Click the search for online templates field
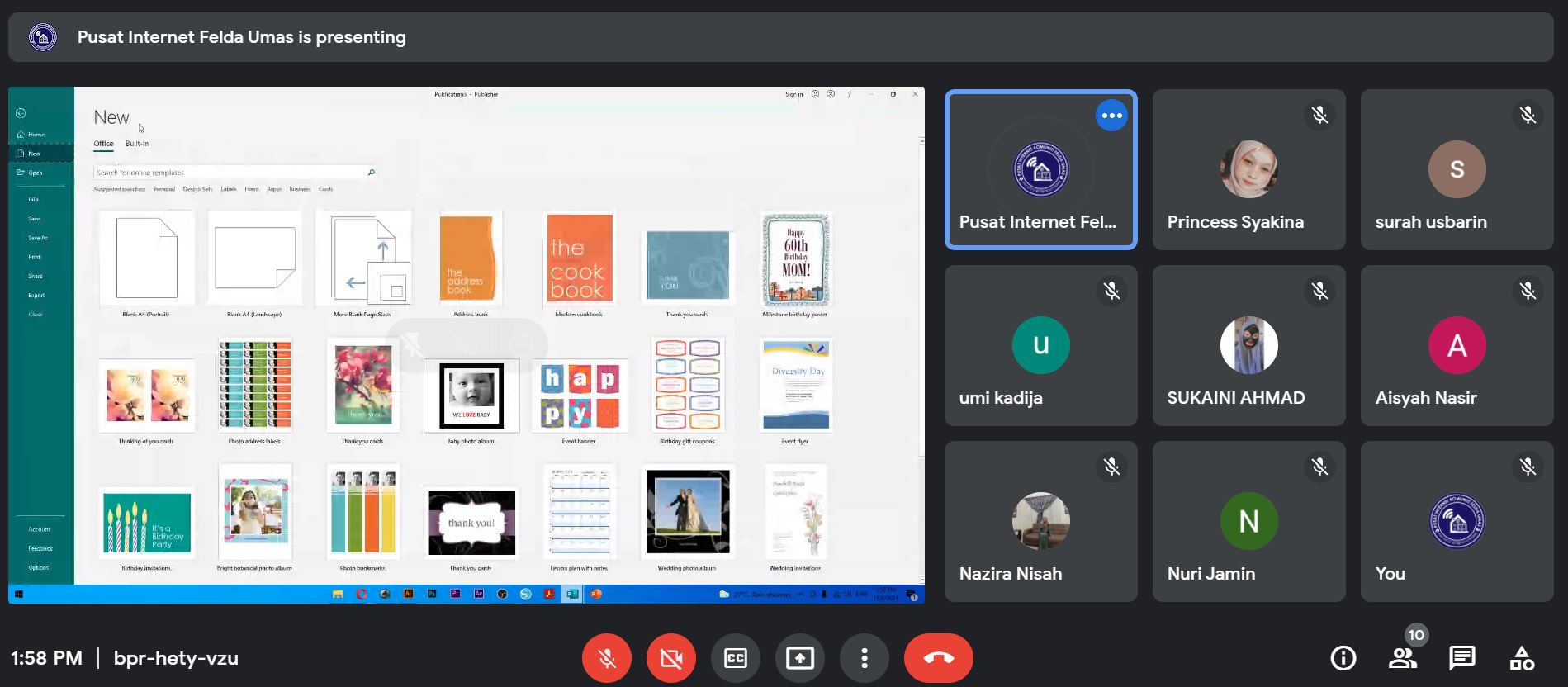 coord(230,173)
